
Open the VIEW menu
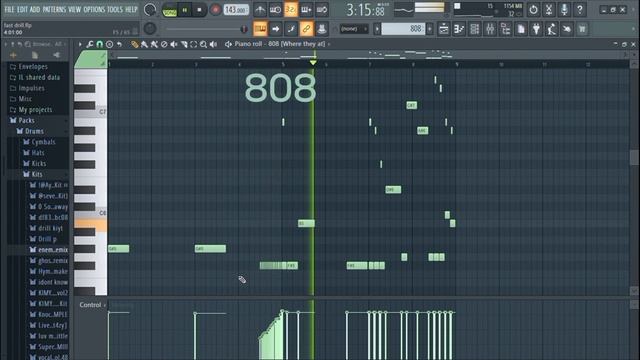[74, 9]
